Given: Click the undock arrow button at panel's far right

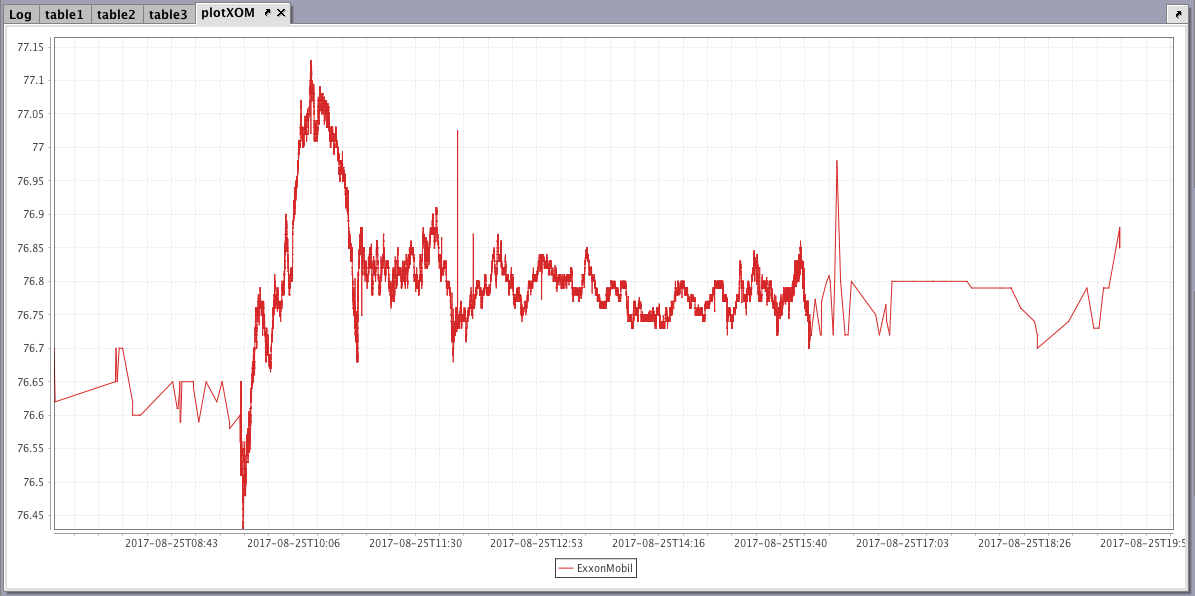Looking at the screenshot, I should (1176, 14).
